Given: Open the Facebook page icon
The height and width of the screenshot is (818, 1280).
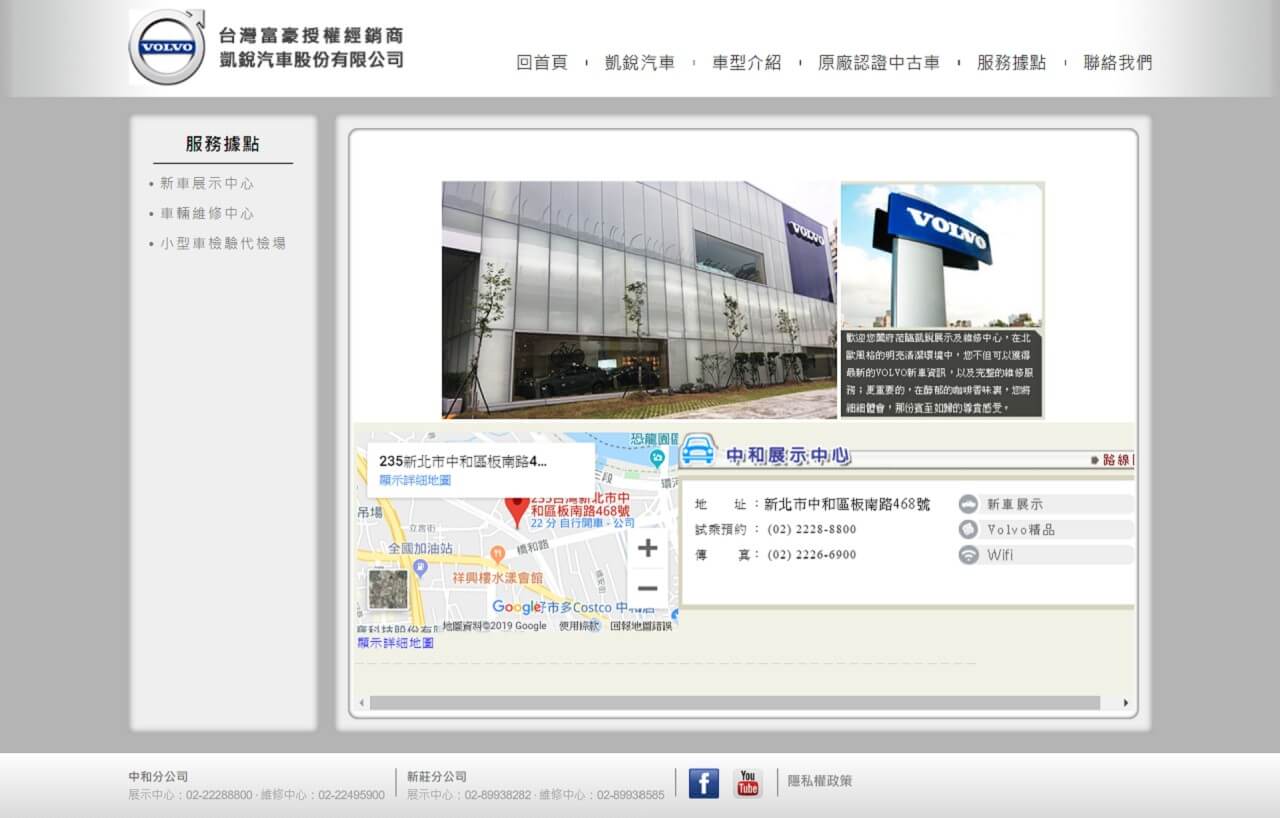Looking at the screenshot, I should click(703, 783).
